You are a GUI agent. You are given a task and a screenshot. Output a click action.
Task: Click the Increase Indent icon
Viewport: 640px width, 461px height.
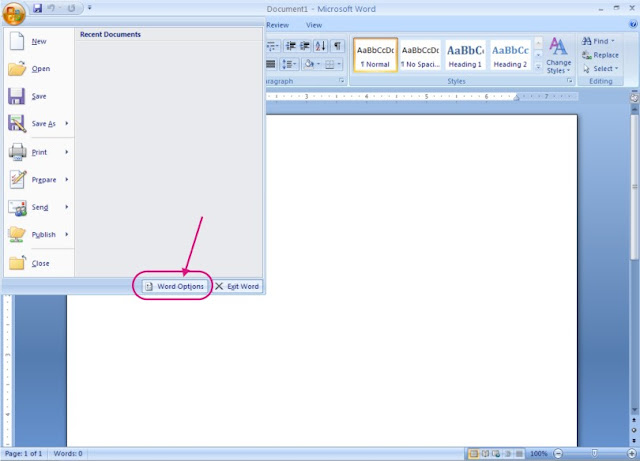305,46
